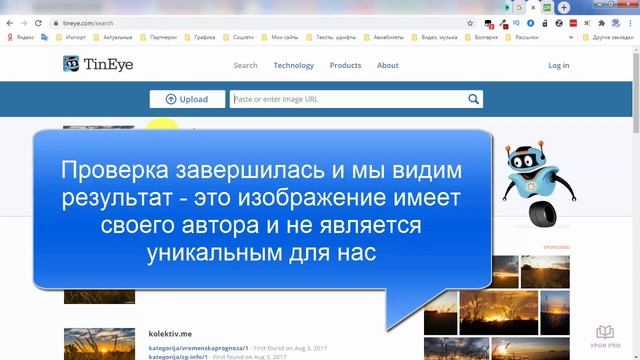Click the TinEye robot logo
This screenshot has width=640, height=360.
click(71, 64)
